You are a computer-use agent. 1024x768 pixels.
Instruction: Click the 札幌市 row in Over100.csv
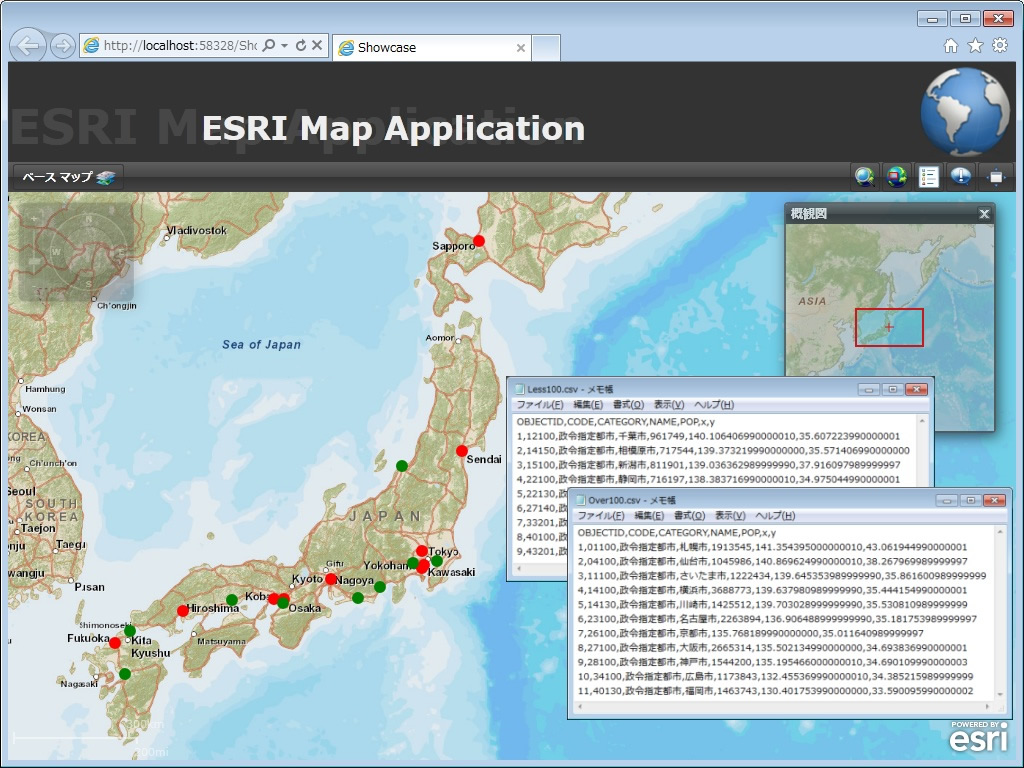click(x=772, y=547)
